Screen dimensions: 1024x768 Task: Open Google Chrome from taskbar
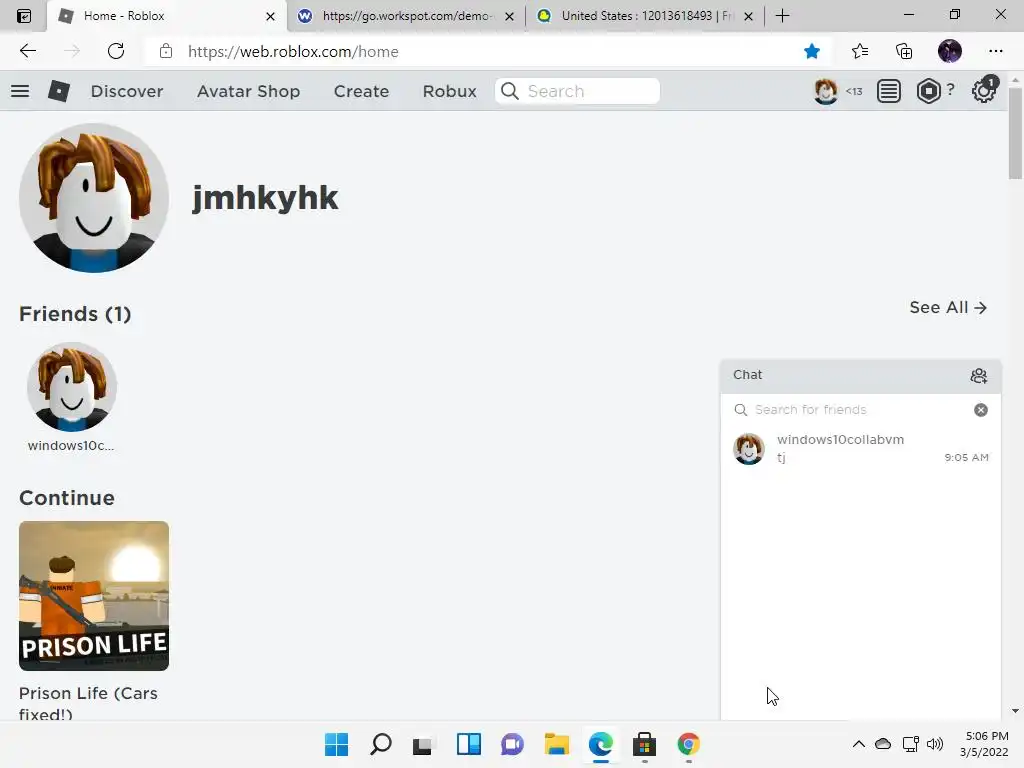[688, 744]
